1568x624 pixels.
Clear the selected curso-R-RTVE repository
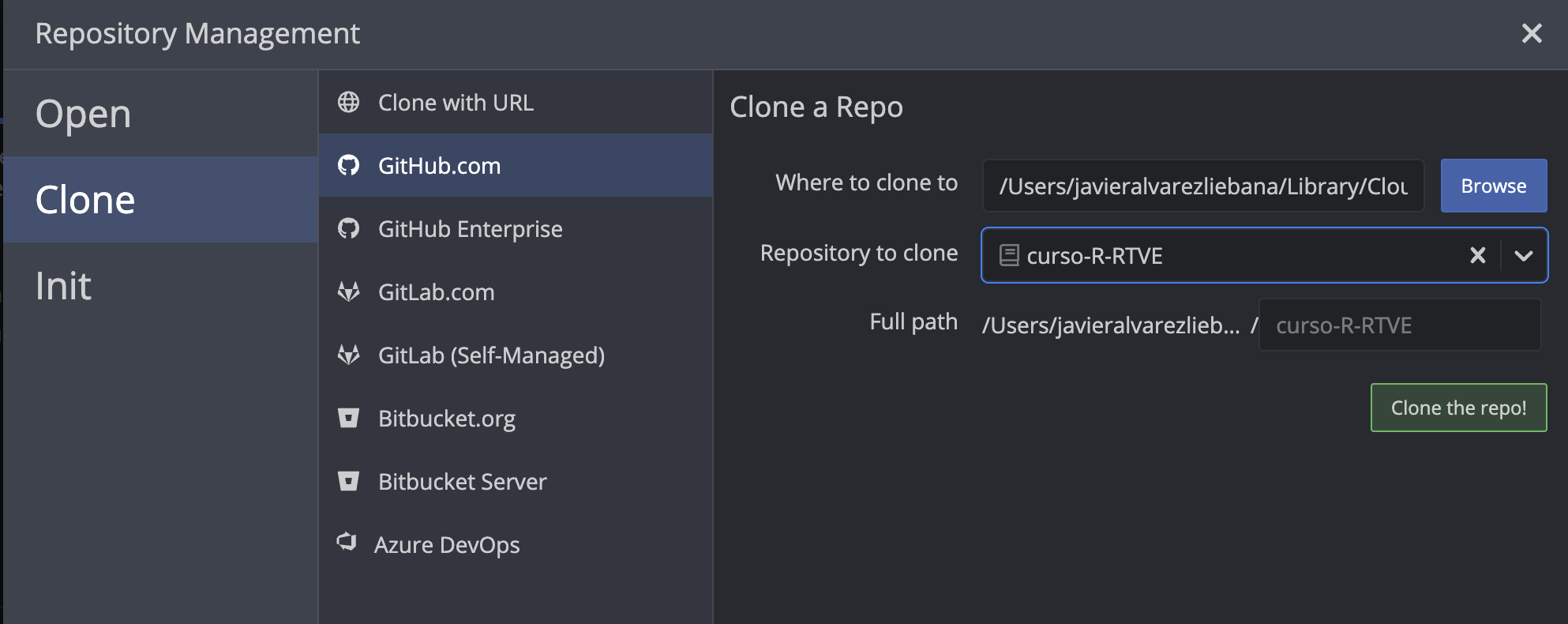(x=1477, y=255)
